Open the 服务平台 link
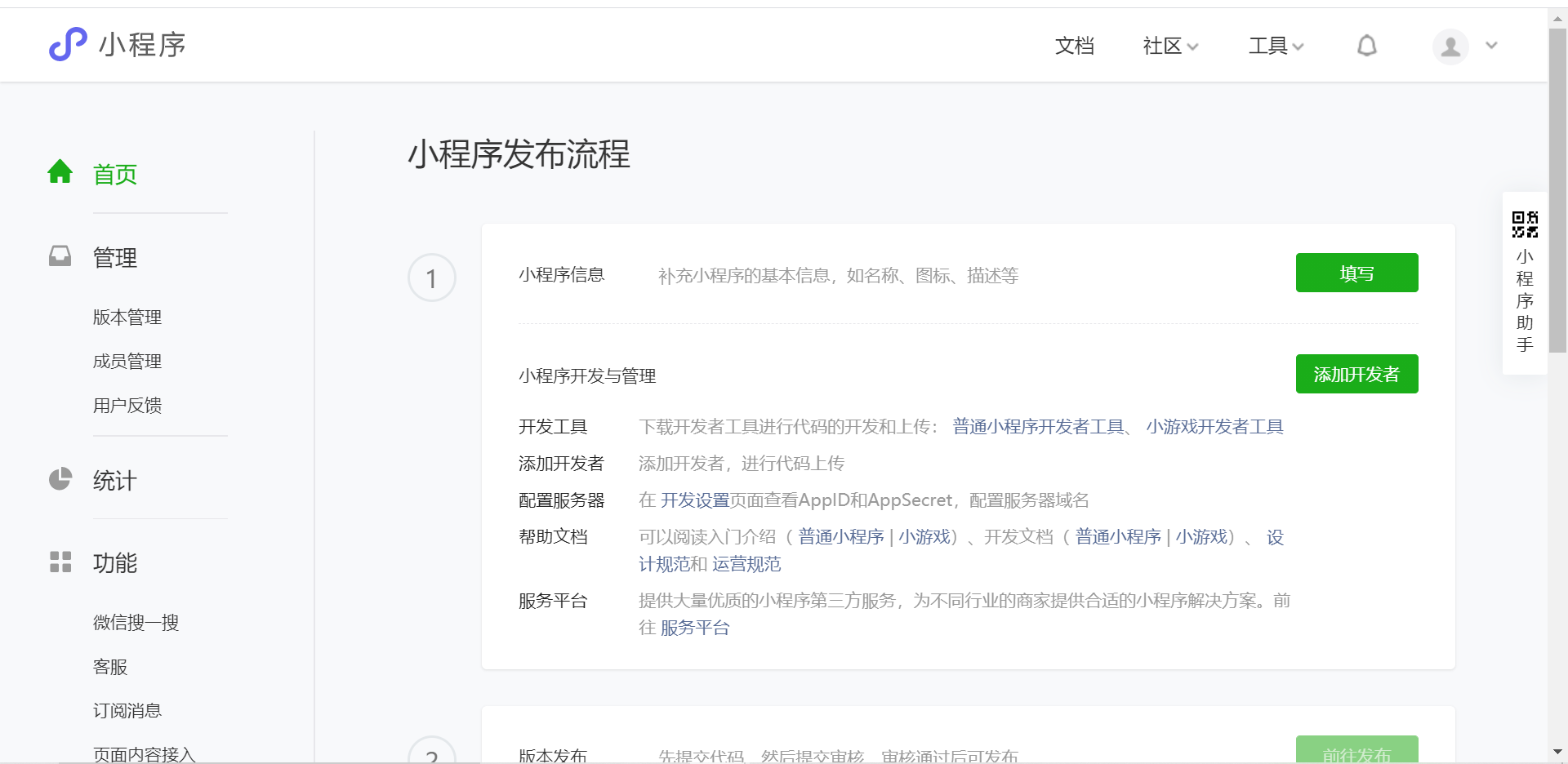This screenshot has width=1568, height=764. tap(695, 628)
